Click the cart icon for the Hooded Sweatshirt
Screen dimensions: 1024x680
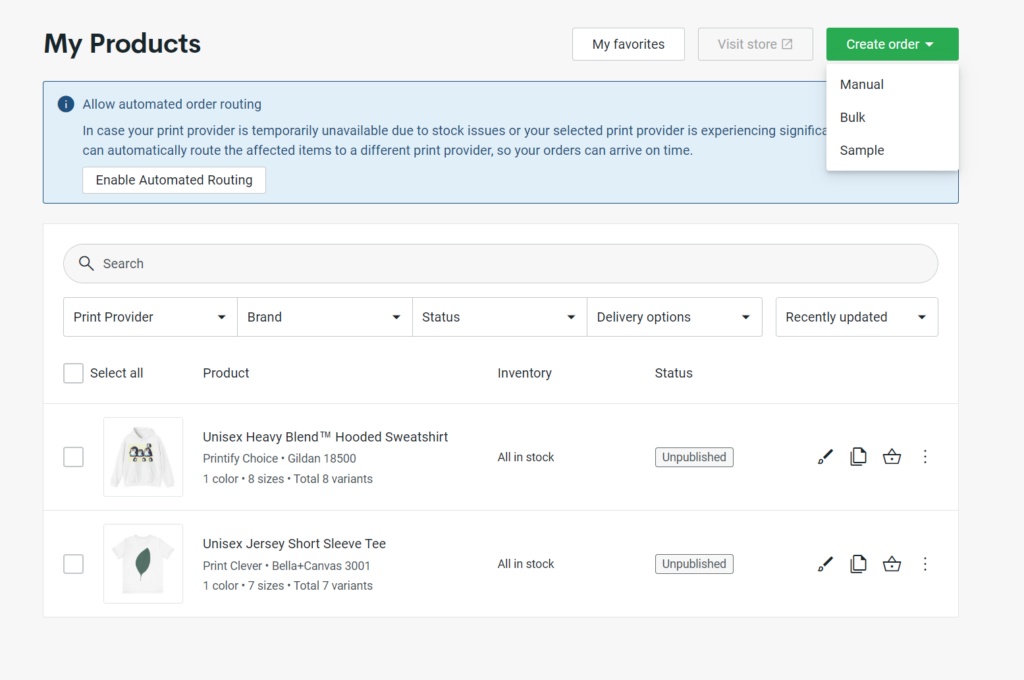(892, 456)
